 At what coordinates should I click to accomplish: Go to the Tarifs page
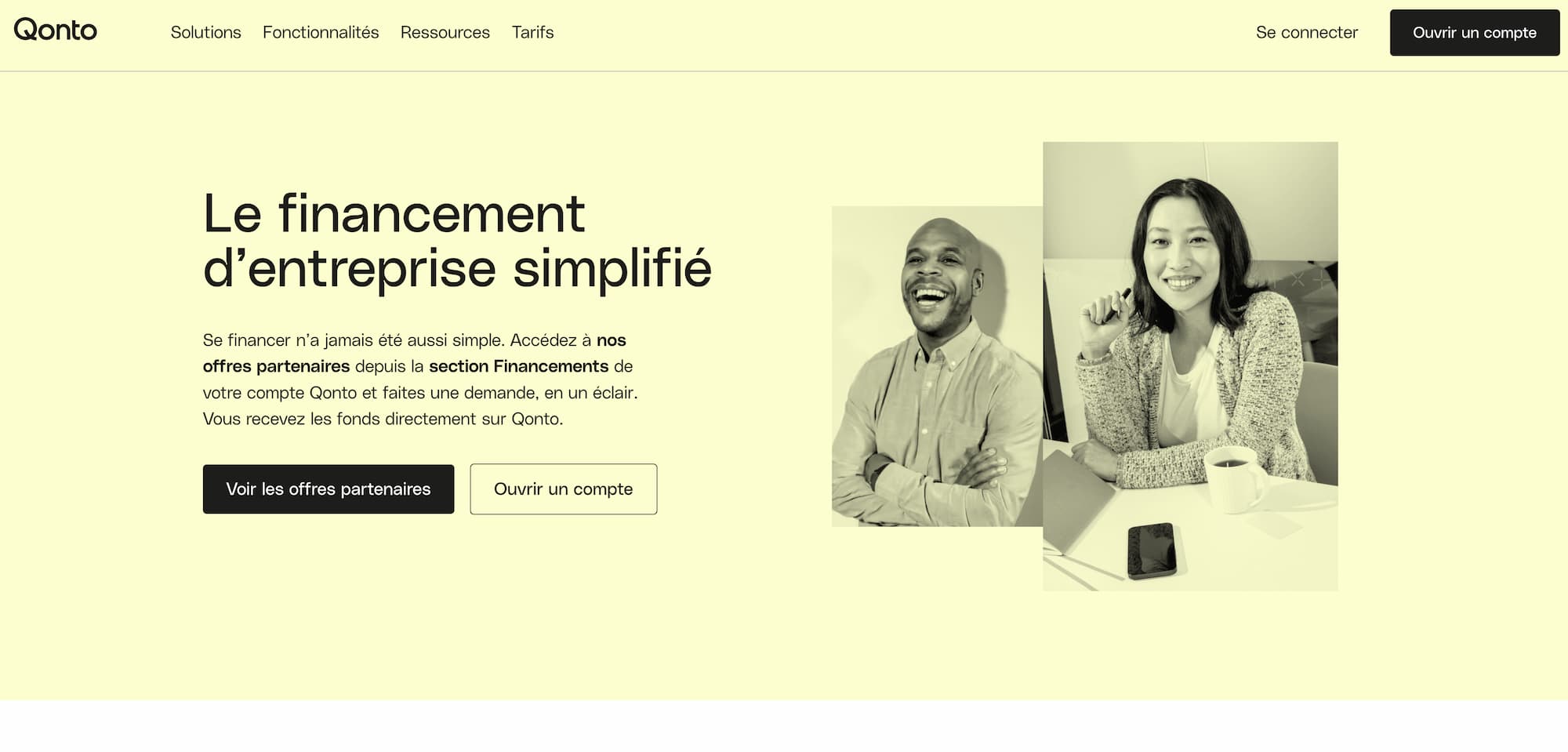pyautogui.click(x=532, y=32)
